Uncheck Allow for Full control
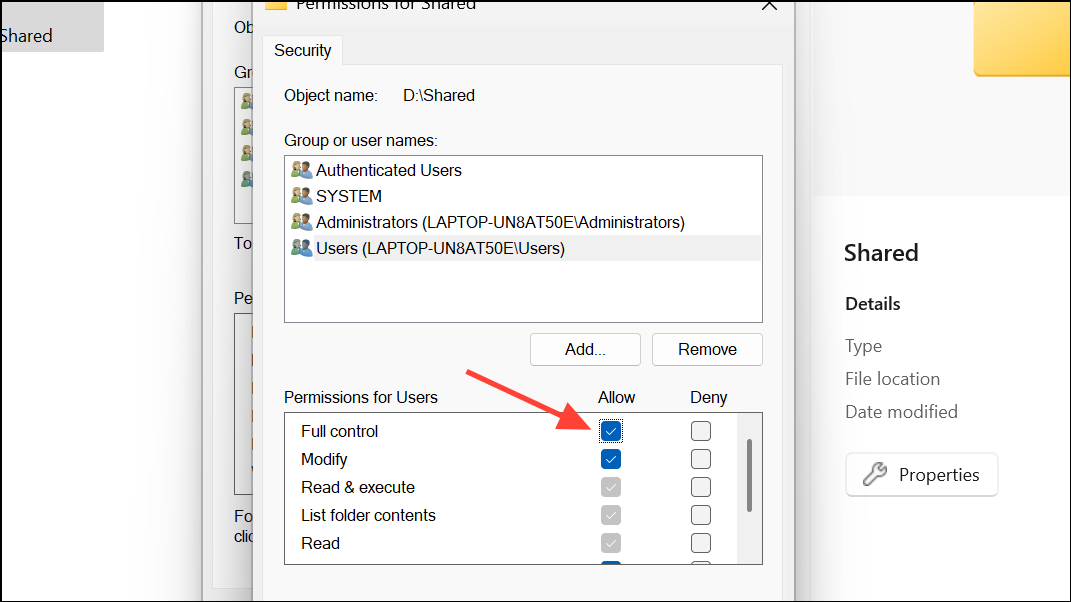 611,430
